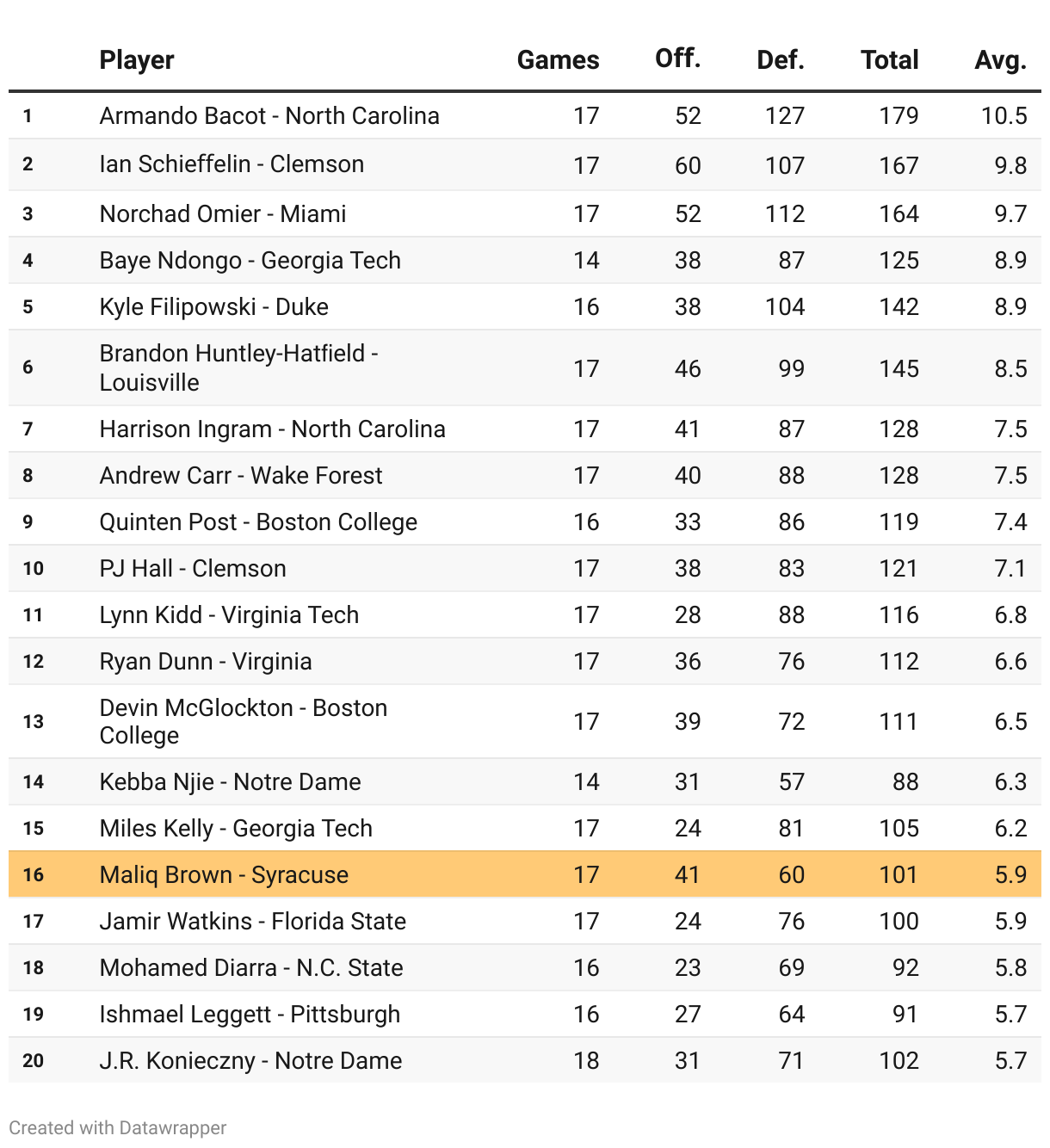Screen dimensions: 1050x1148
Task: Select Kyle Filipowski - Duke entry
Action: (213, 306)
